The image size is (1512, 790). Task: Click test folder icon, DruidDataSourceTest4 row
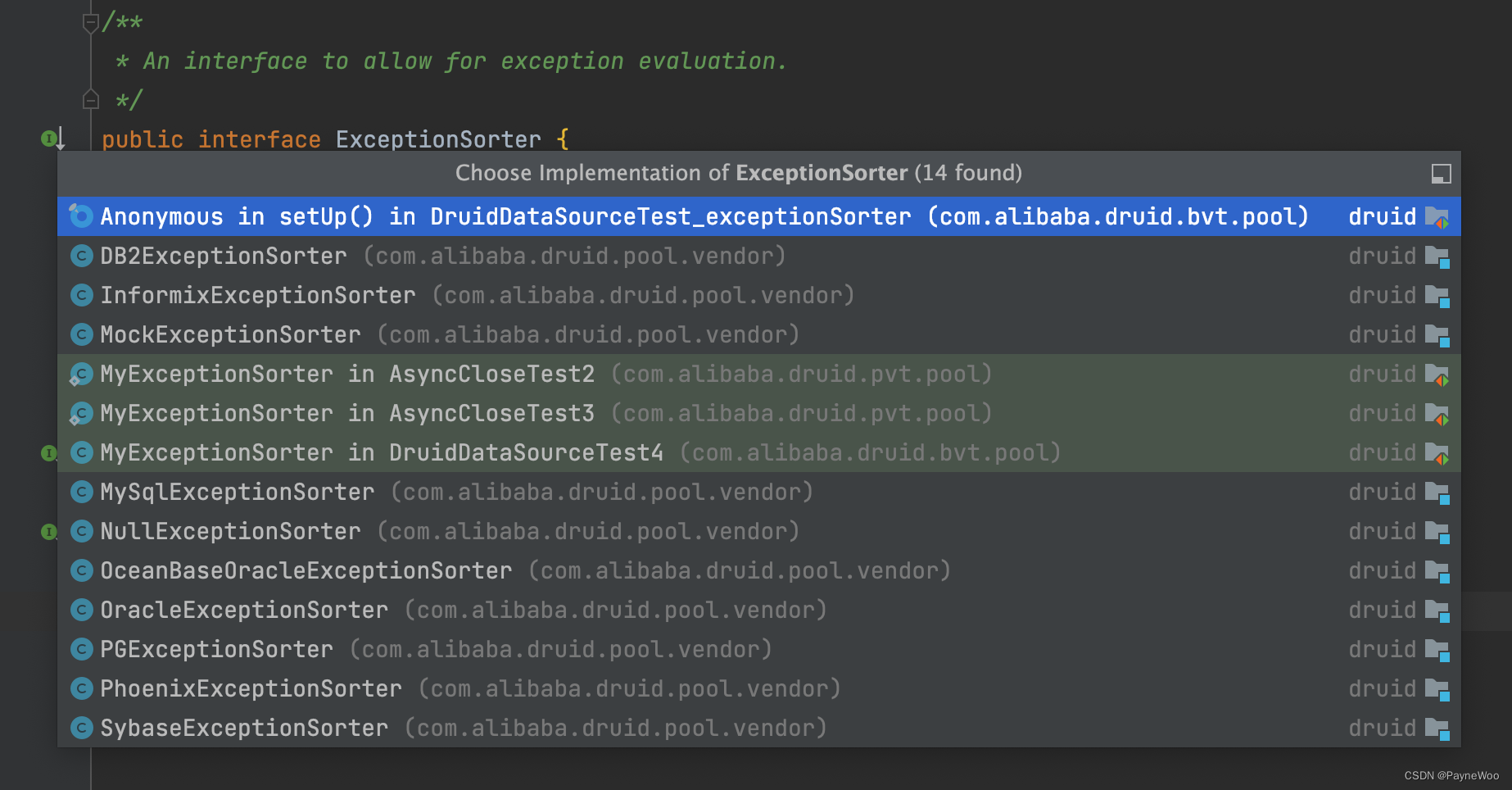[1437, 454]
